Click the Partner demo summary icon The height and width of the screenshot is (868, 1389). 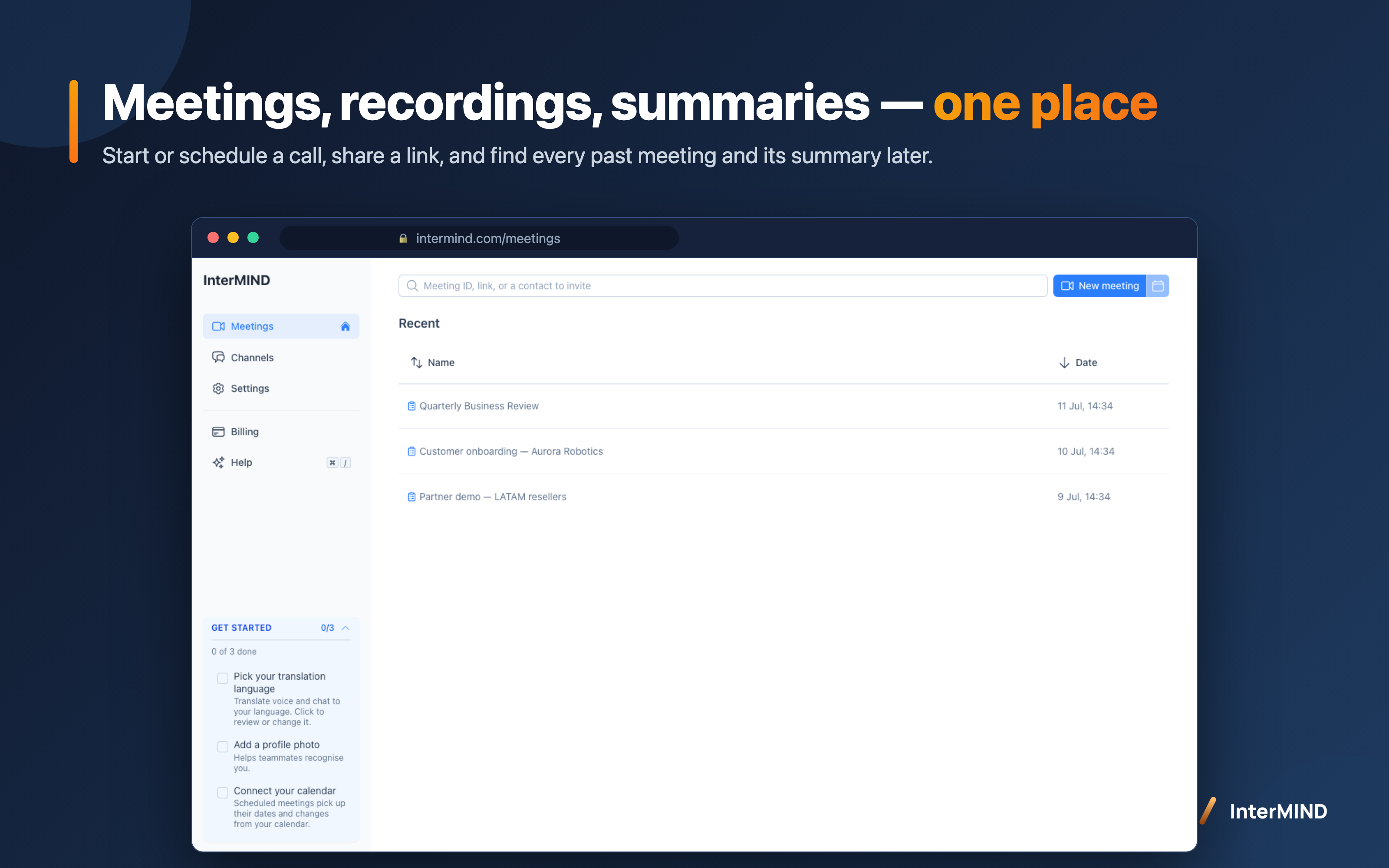tap(411, 496)
